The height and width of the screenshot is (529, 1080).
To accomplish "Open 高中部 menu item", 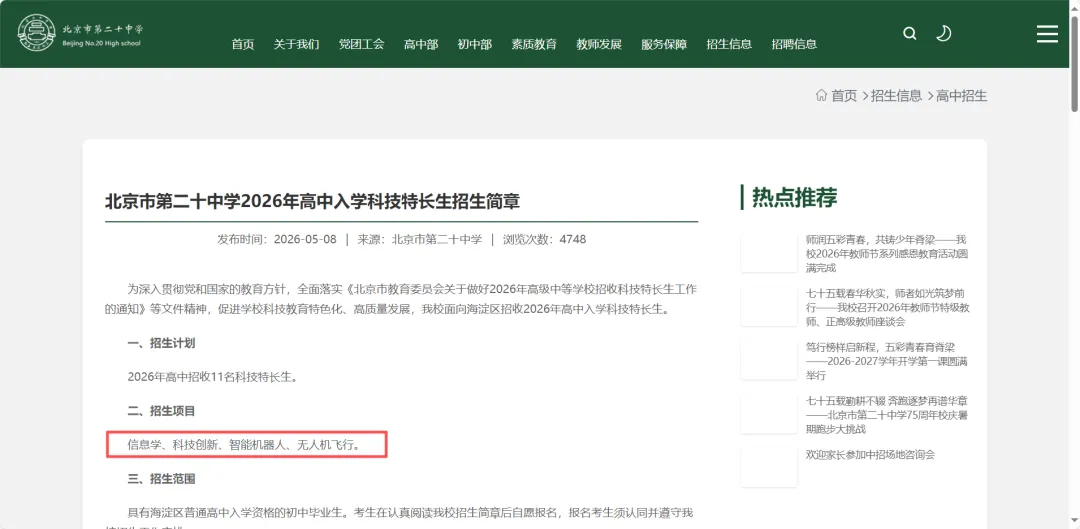I will (x=421, y=44).
